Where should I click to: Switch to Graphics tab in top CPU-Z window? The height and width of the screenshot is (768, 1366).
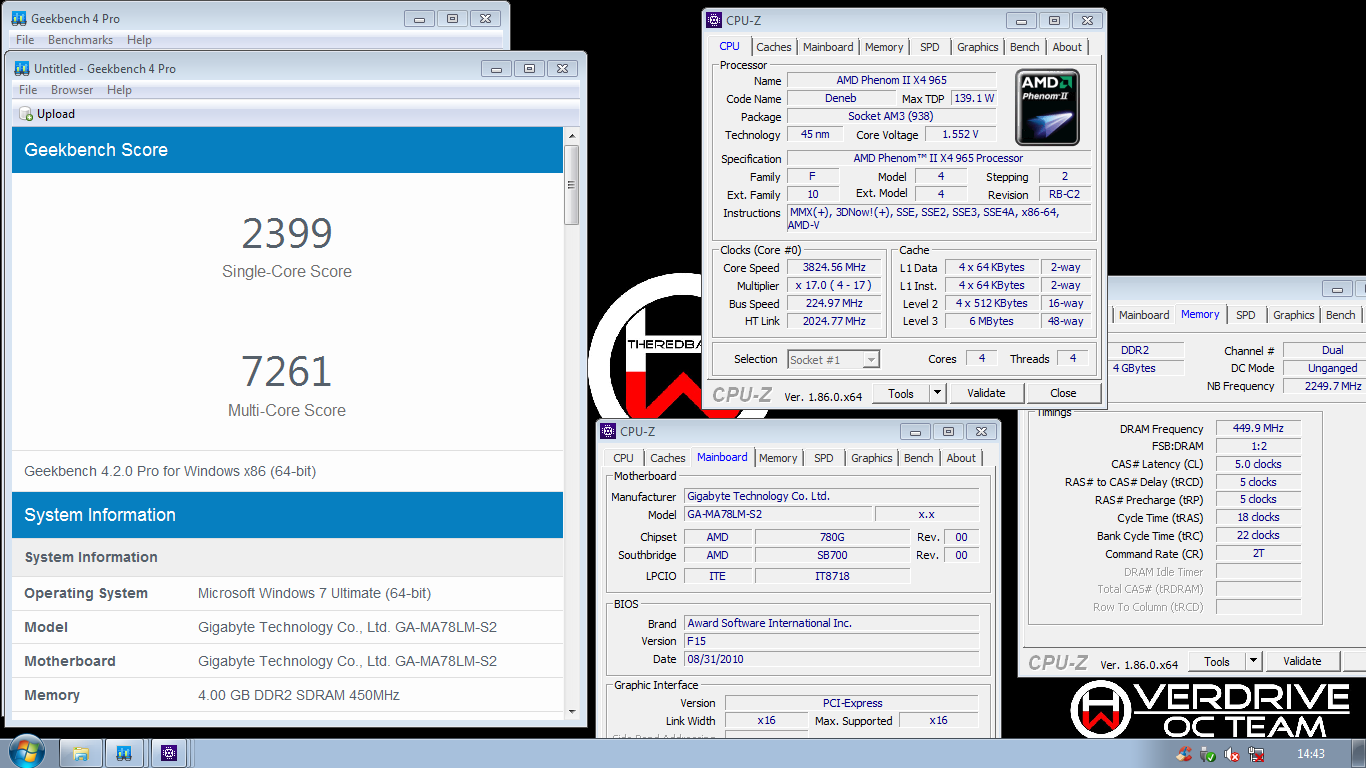coord(977,47)
